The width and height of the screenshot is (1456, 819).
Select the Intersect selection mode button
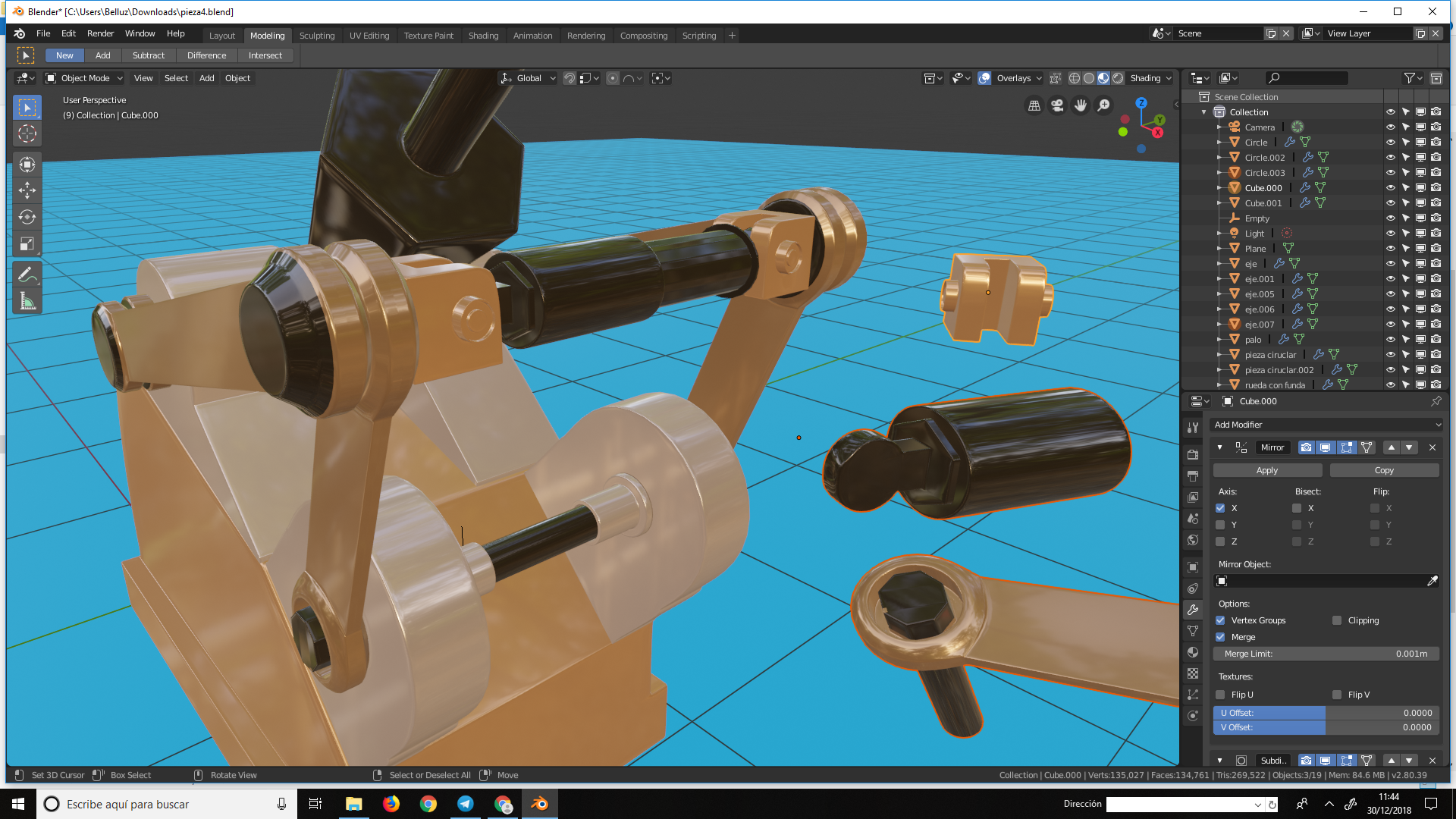pyautogui.click(x=265, y=55)
